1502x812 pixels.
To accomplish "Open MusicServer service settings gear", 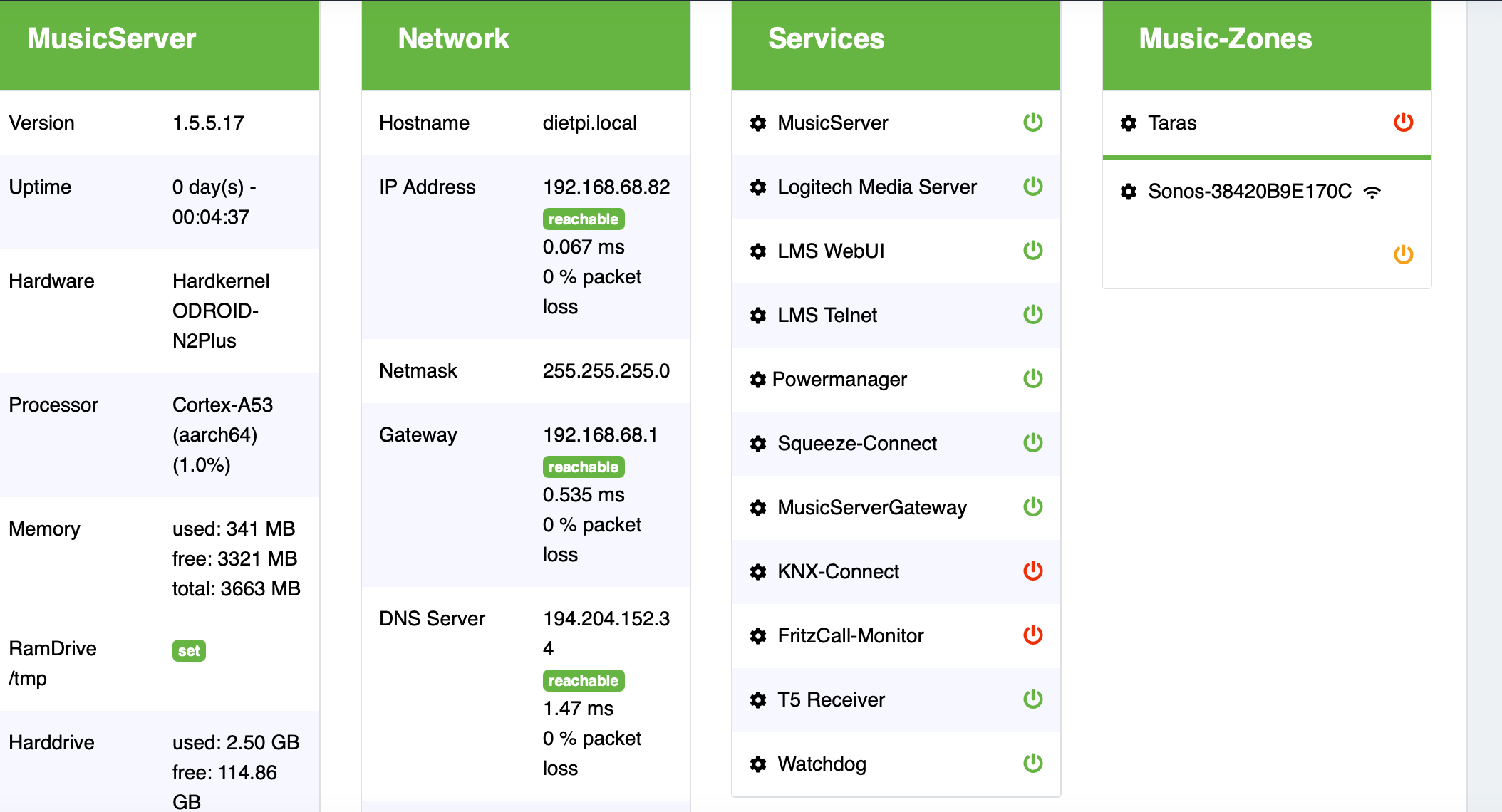I will [758, 123].
